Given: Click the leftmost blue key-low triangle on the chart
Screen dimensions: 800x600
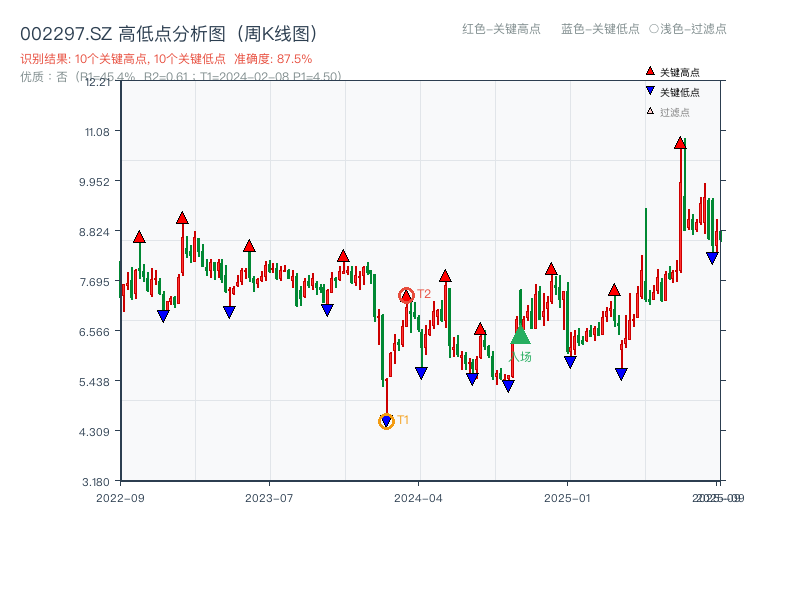Looking at the screenshot, I should pos(163,314).
